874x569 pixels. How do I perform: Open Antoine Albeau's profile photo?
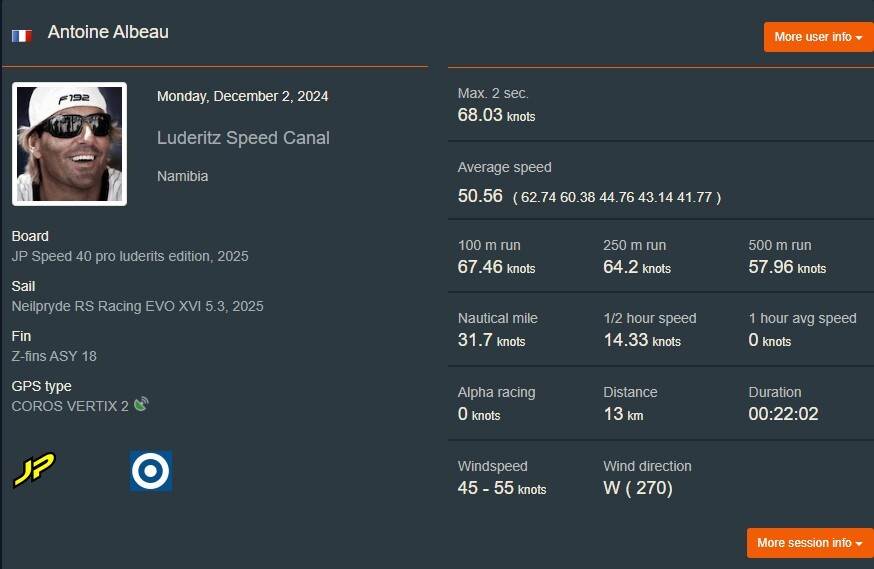click(x=69, y=144)
